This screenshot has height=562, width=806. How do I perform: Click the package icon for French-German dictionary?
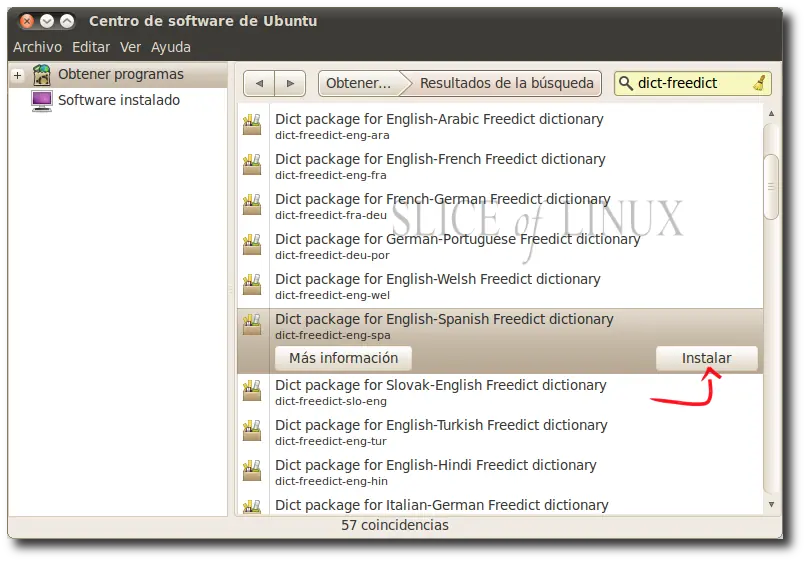click(x=252, y=205)
